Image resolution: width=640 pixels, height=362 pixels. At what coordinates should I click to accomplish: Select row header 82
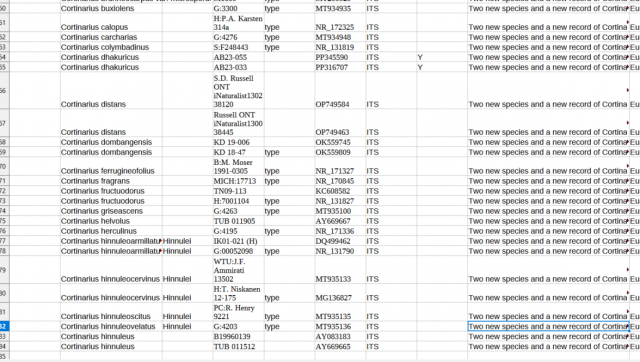point(4,326)
